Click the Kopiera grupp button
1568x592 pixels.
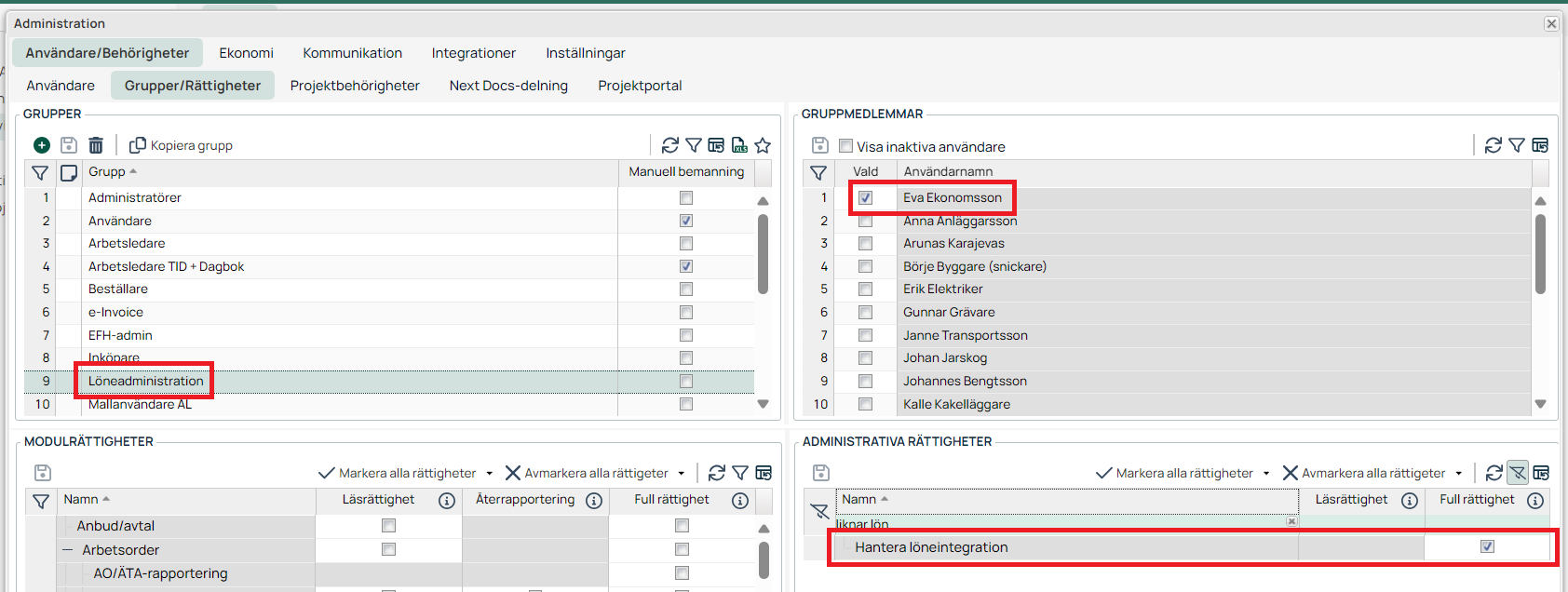click(x=182, y=145)
